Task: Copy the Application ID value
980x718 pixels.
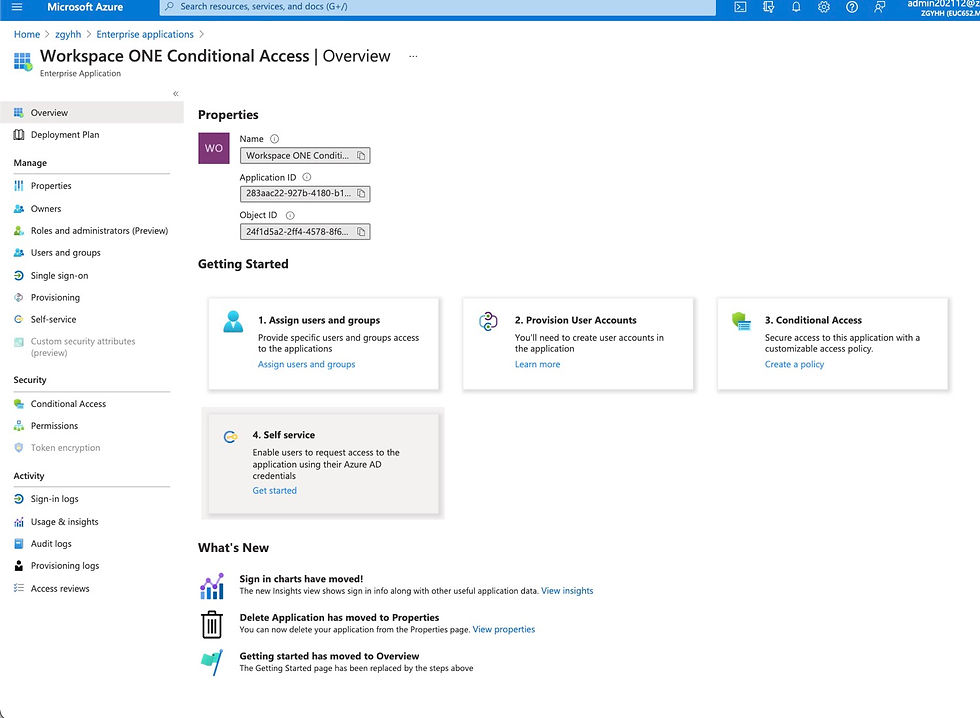Action: pyautogui.click(x=361, y=194)
